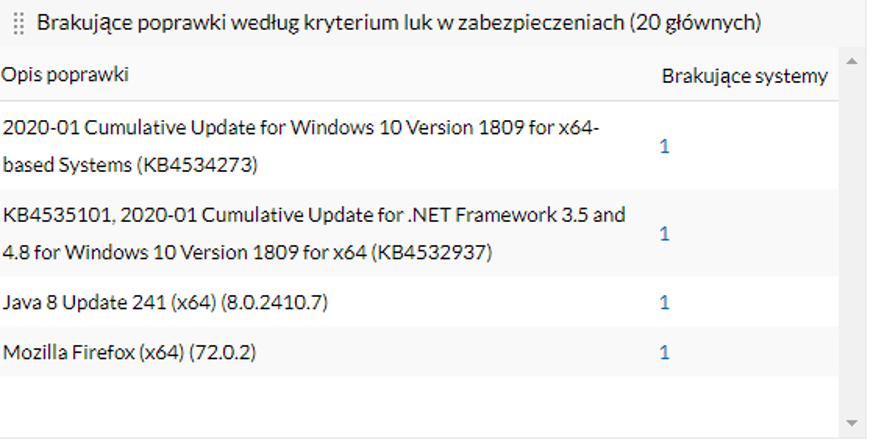Click the scrollbar up arrow
Viewport: 873px width, 442px height.
[x=852, y=62]
